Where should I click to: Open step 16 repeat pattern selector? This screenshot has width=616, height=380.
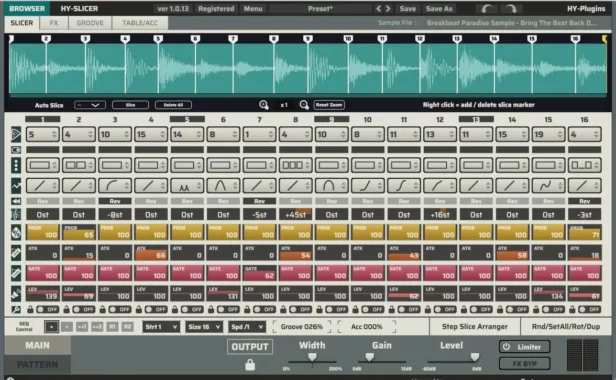(585, 165)
